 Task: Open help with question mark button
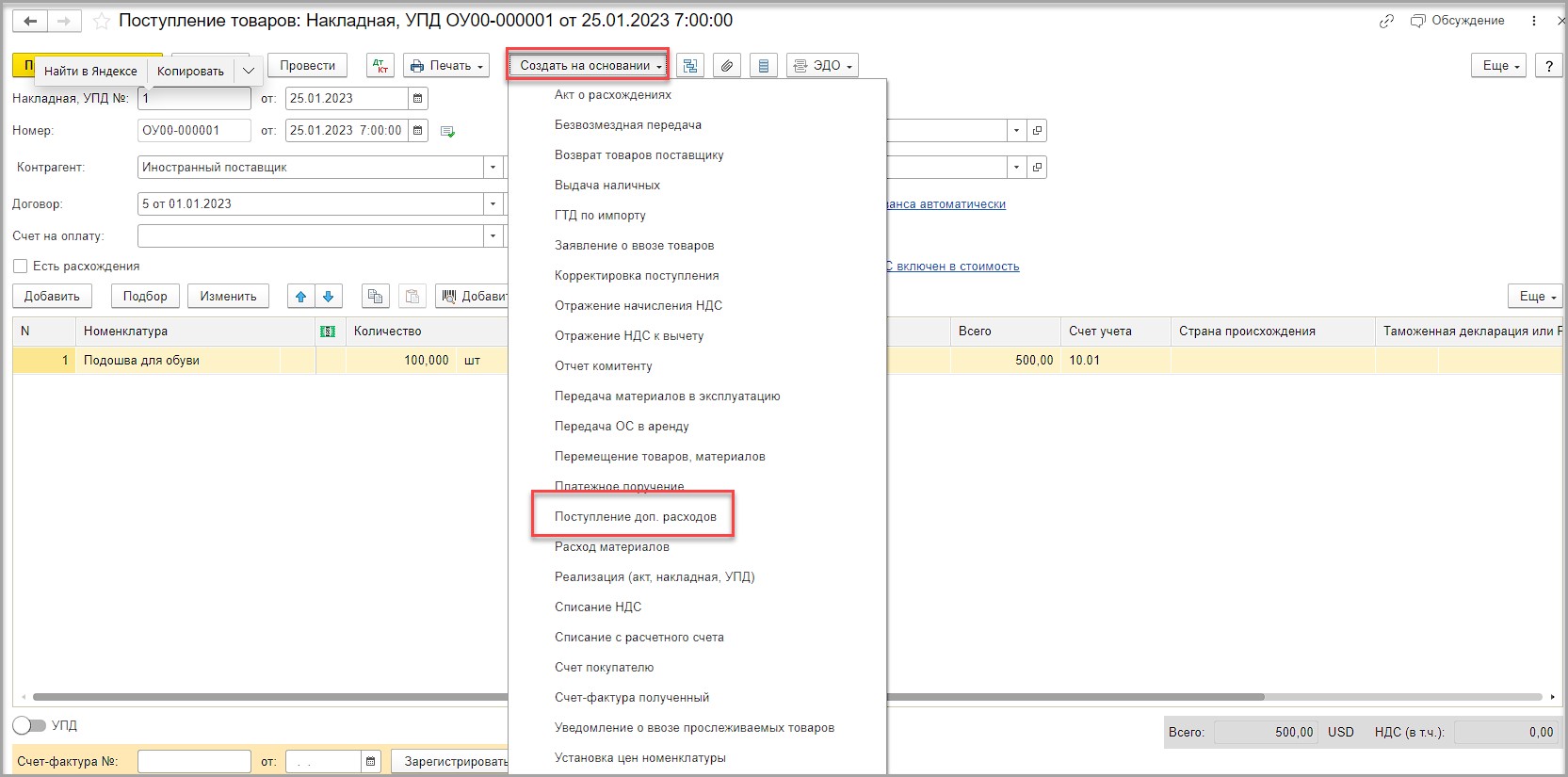[1549, 65]
